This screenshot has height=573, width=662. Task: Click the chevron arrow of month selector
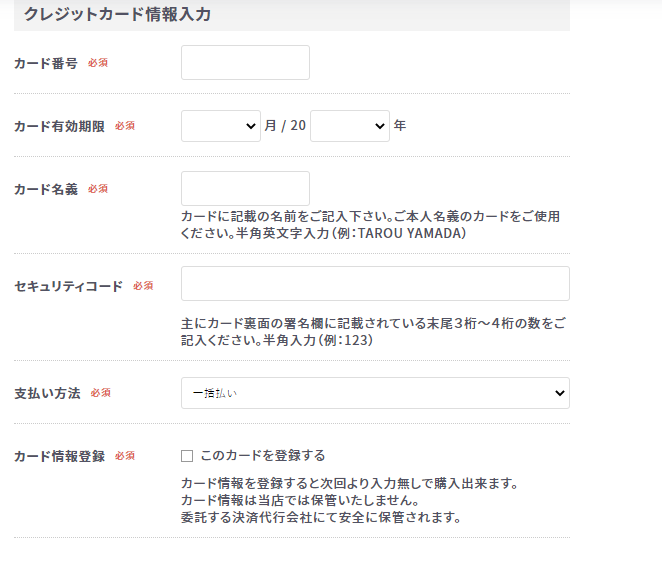(251, 126)
